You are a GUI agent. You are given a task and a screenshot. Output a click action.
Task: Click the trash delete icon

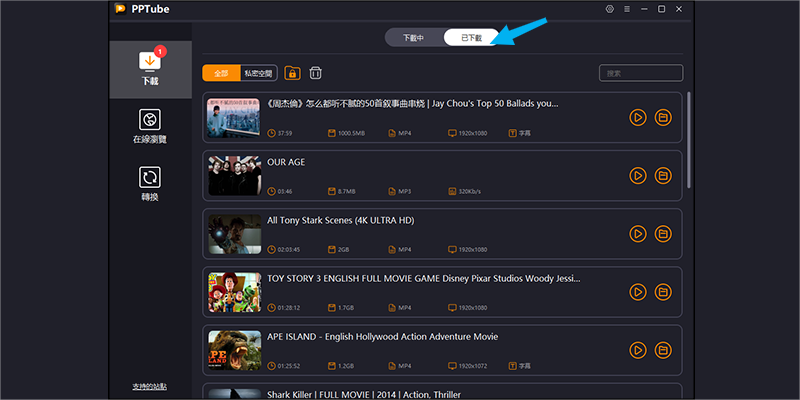coord(315,73)
